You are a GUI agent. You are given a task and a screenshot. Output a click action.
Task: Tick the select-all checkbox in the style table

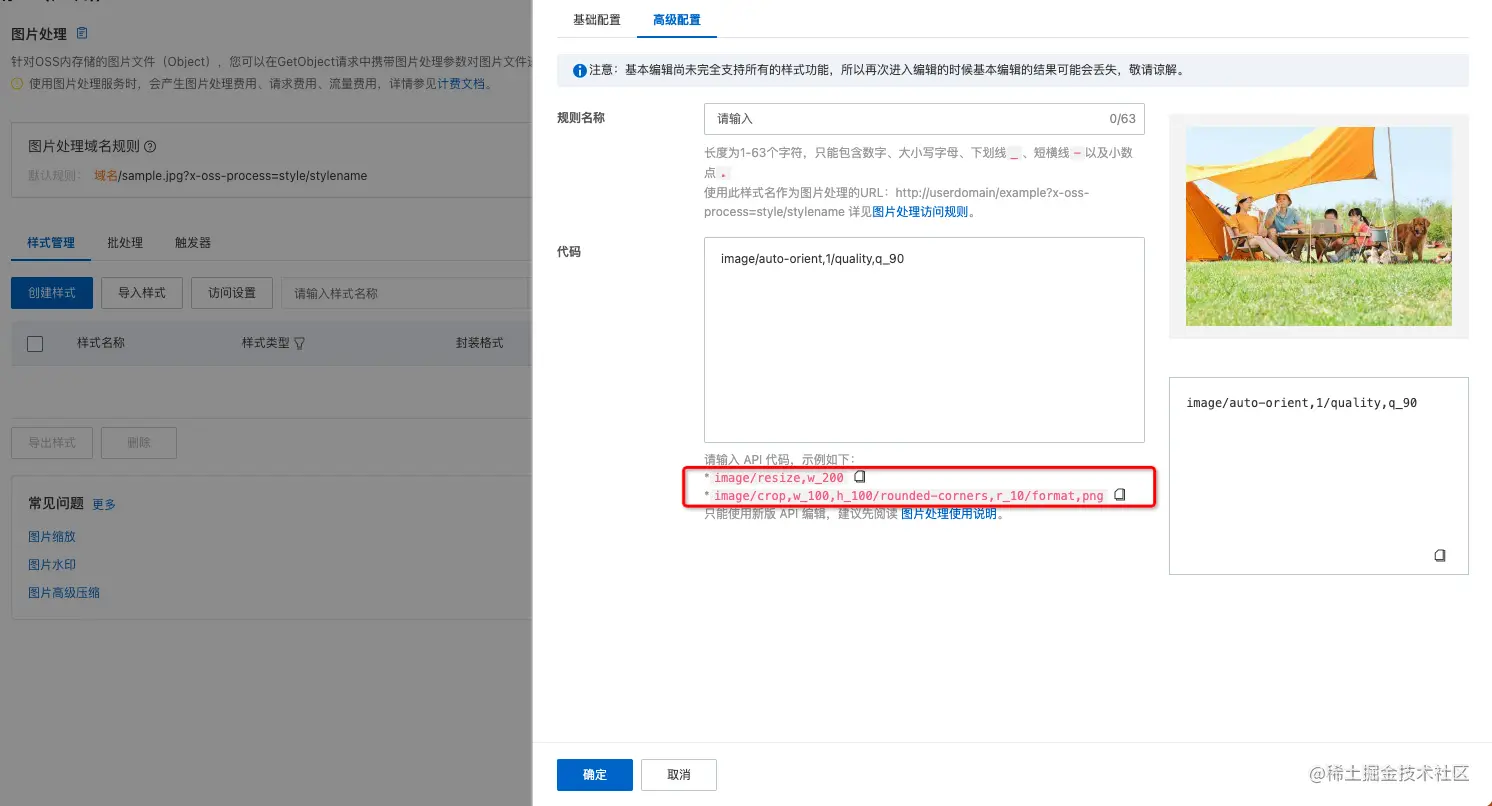point(35,344)
